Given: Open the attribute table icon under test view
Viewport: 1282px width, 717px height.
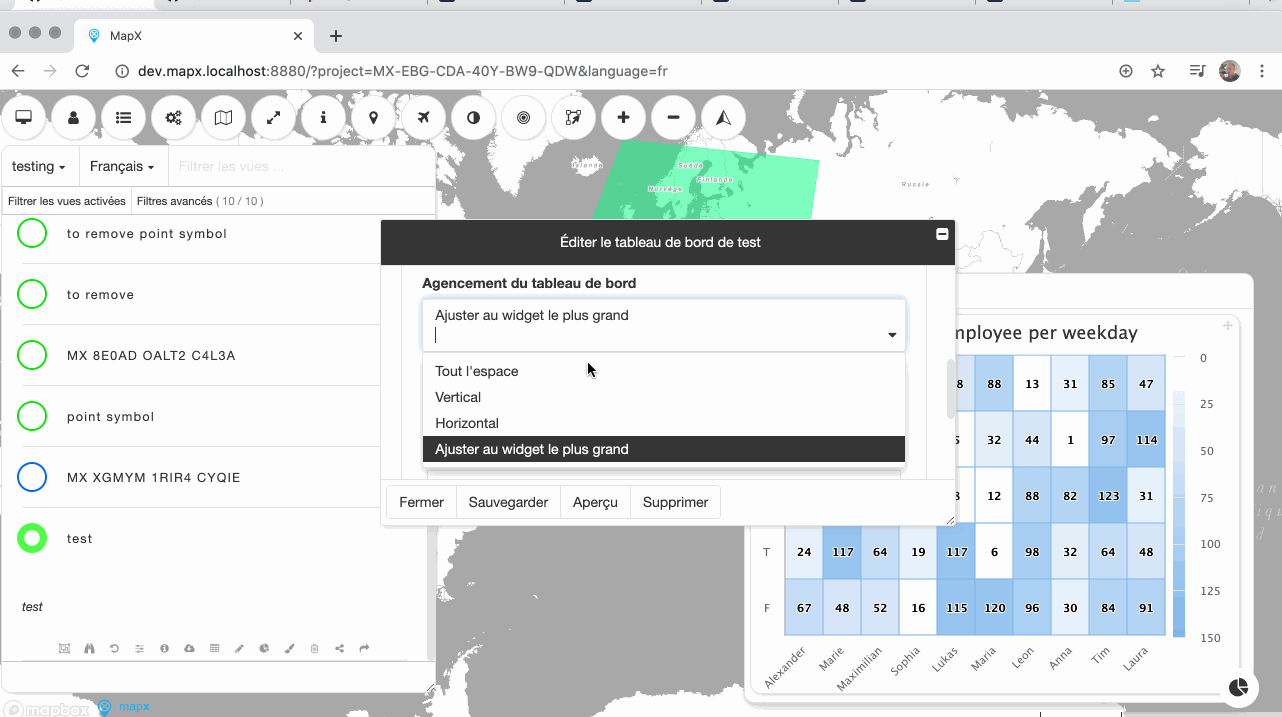Looking at the screenshot, I should click(214, 648).
